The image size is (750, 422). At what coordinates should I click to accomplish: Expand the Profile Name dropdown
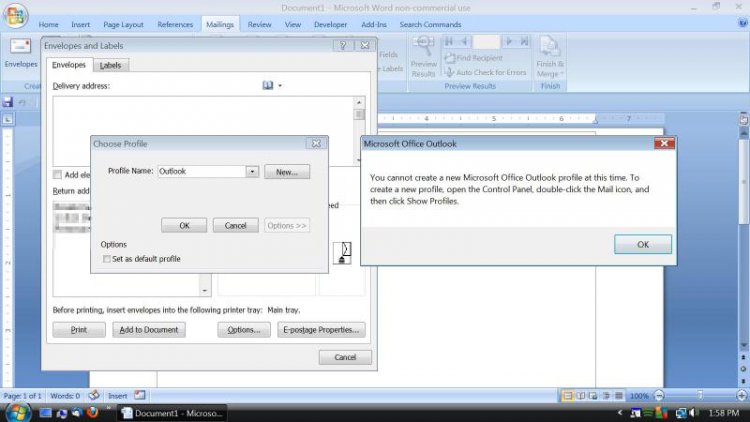click(x=252, y=171)
